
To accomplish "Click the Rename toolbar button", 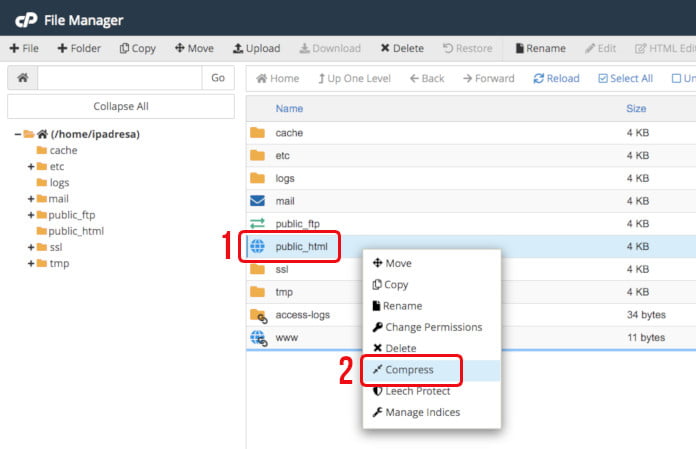I will click(540, 48).
